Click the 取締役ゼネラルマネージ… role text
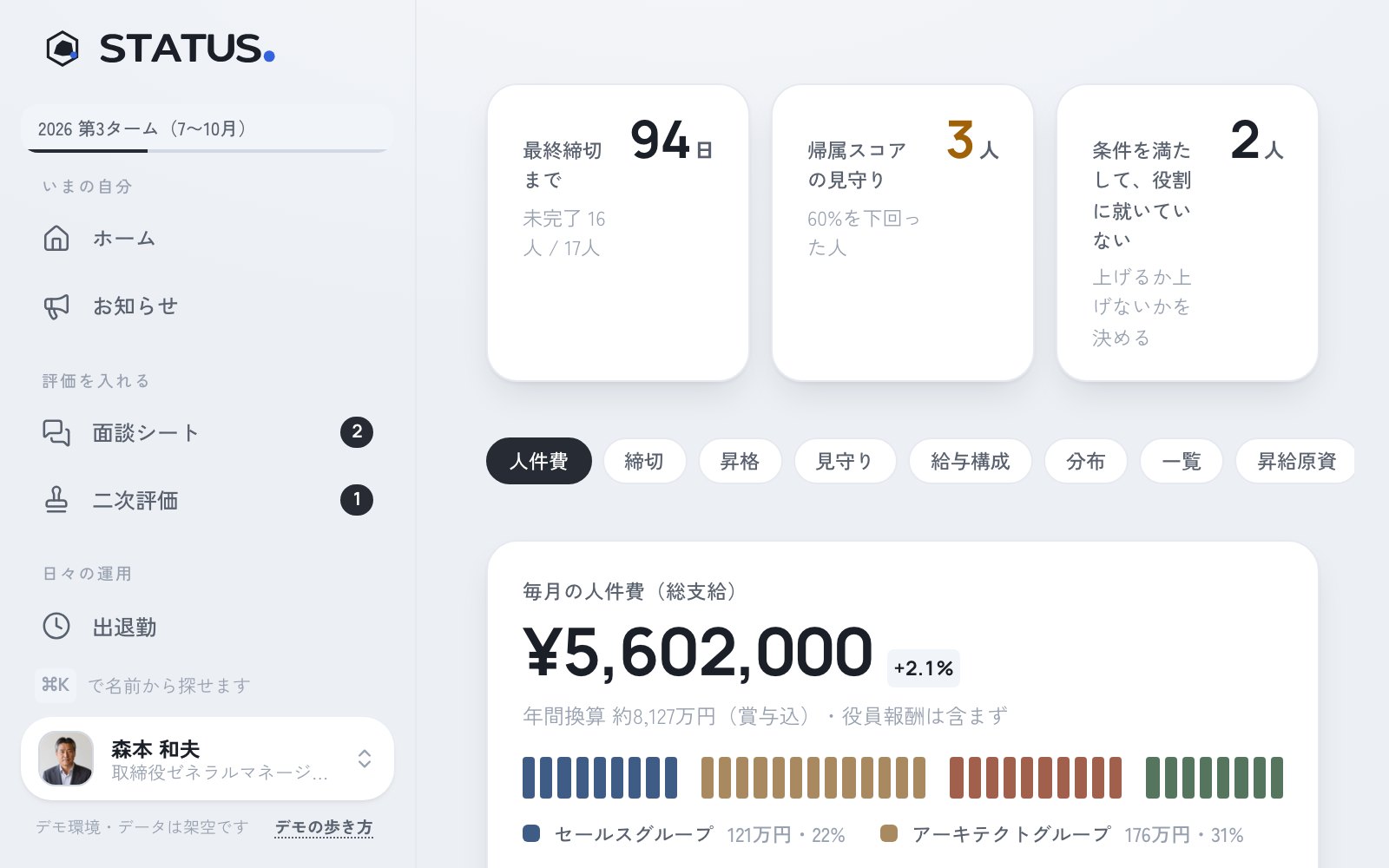The height and width of the screenshot is (868, 1389). pyautogui.click(x=220, y=772)
